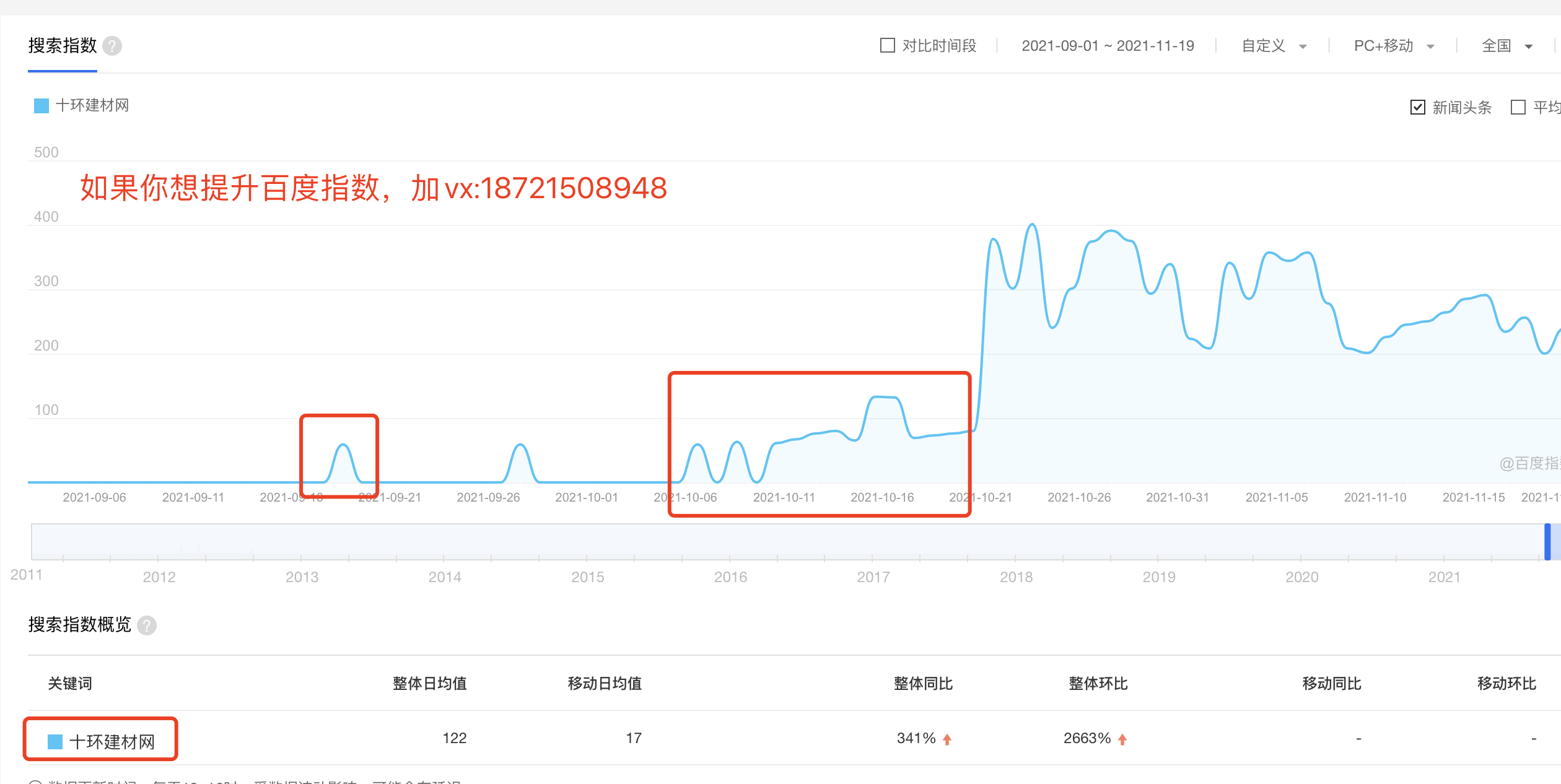Click the 整体日均值 column header
This screenshot has width=1561, height=784.
429,684
